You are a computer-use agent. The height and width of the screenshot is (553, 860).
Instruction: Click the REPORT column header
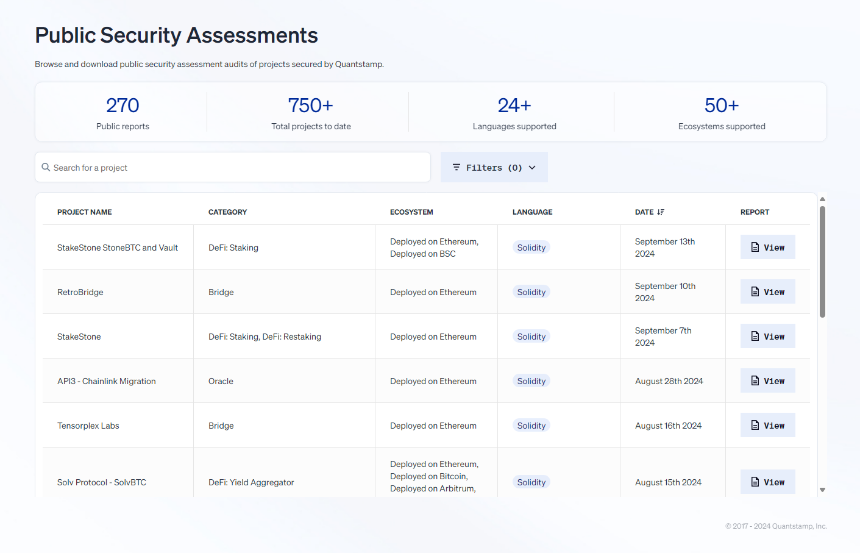(x=755, y=212)
